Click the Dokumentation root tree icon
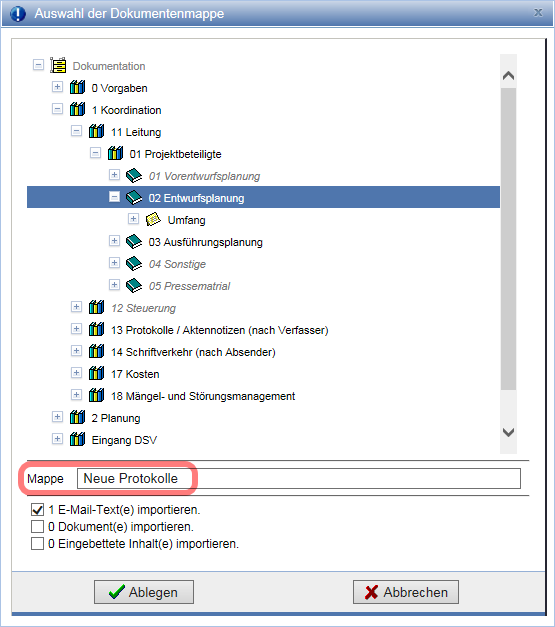Viewport: 555px width, 627px height. [58, 65]
